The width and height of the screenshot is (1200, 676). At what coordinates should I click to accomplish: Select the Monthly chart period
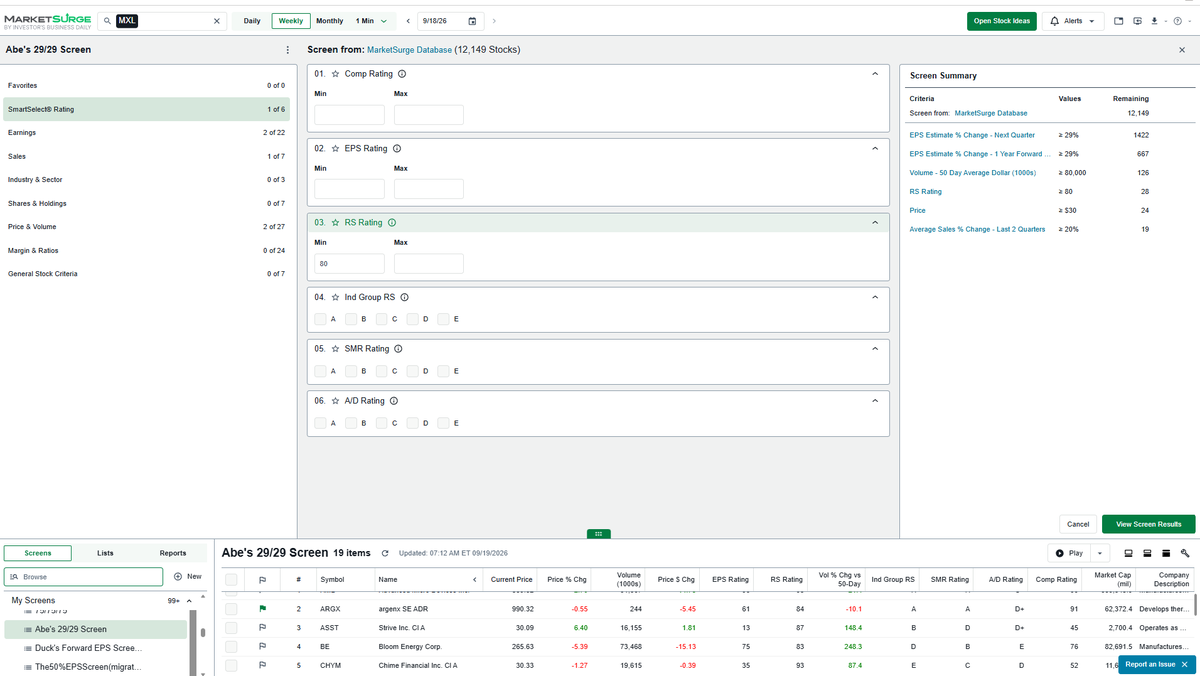point(329,21)
